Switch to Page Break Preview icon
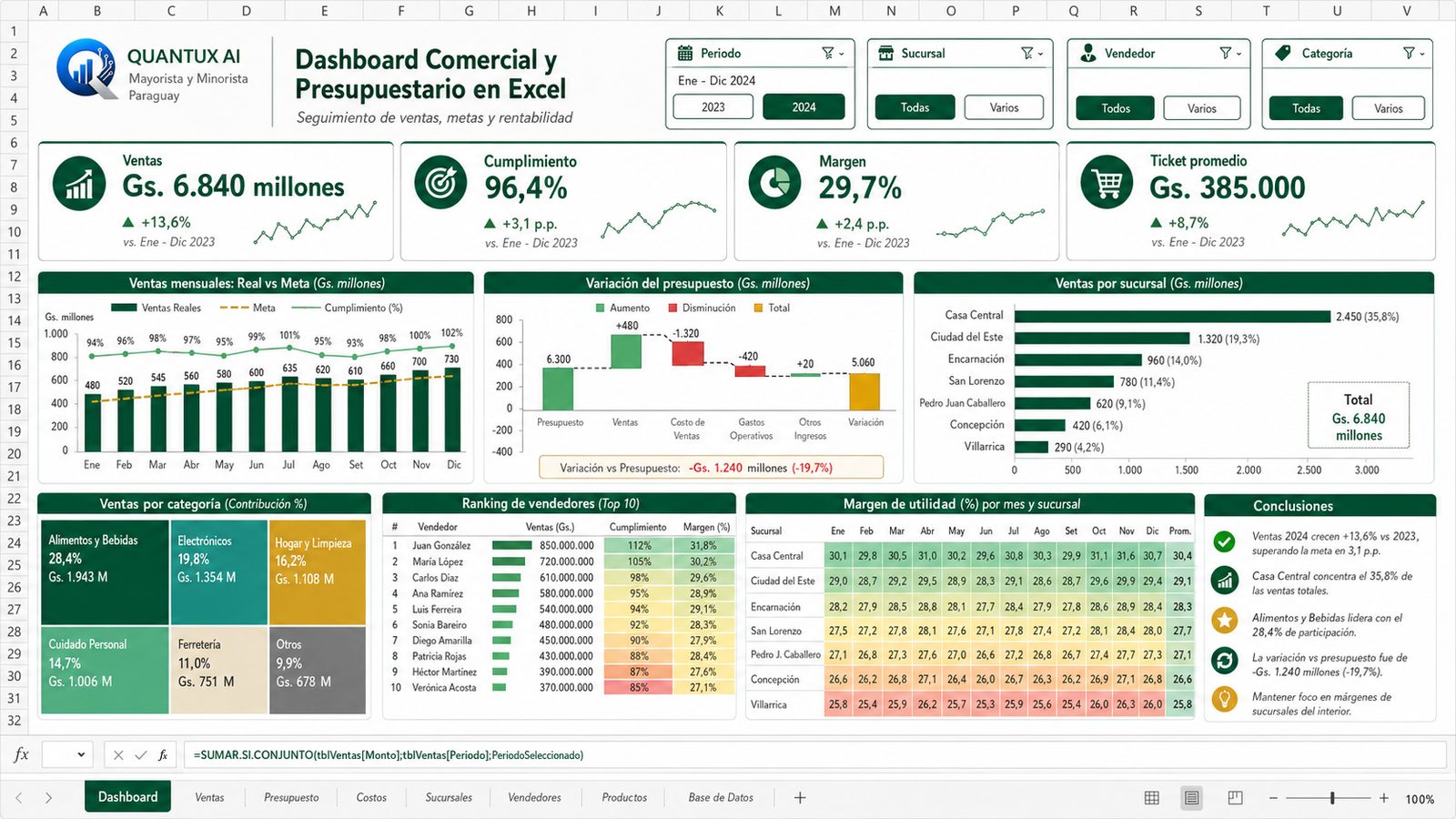The height and width of the screenshot is (819, 1456). tap(1235, 797)
